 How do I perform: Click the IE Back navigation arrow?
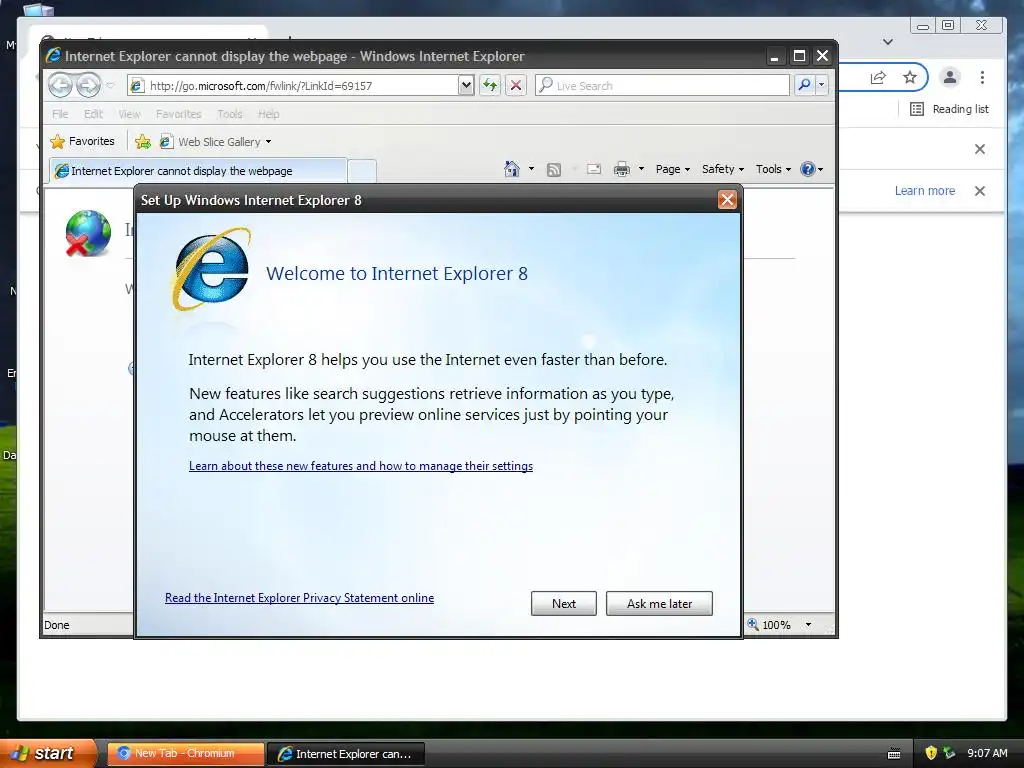60,85
